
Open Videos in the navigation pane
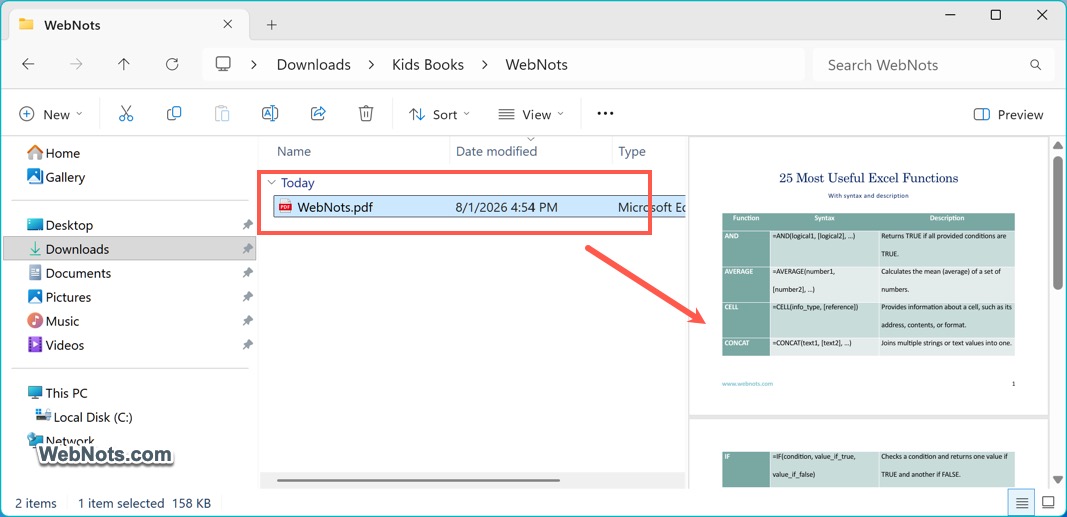tap(56, 345)
